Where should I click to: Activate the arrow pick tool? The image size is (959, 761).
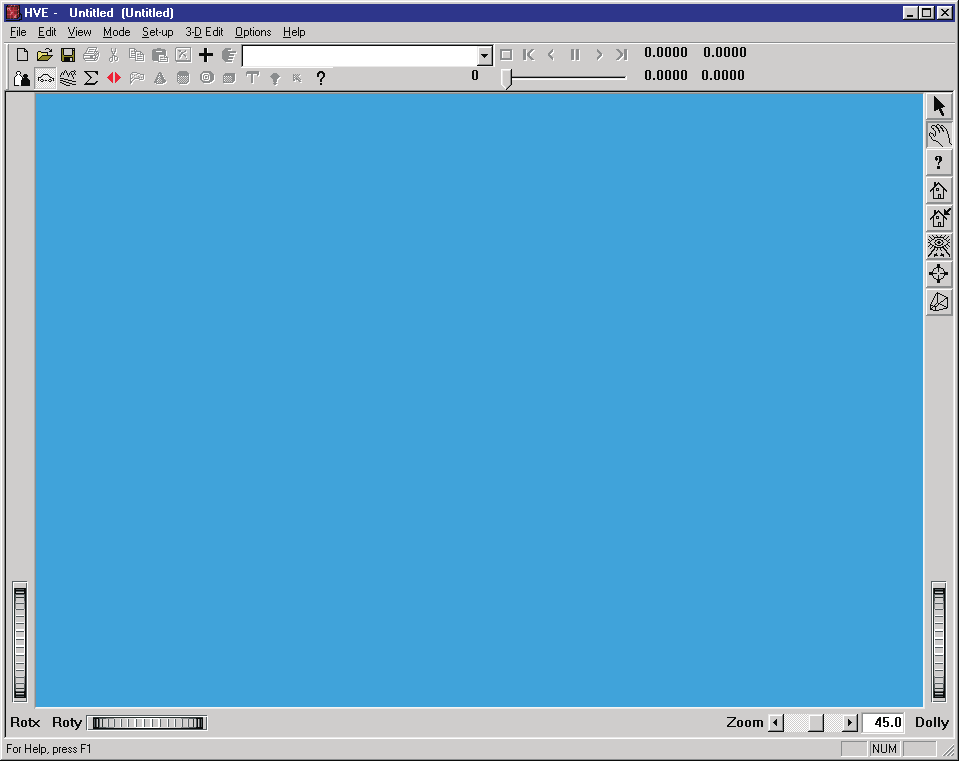click(x=939, y=106)
